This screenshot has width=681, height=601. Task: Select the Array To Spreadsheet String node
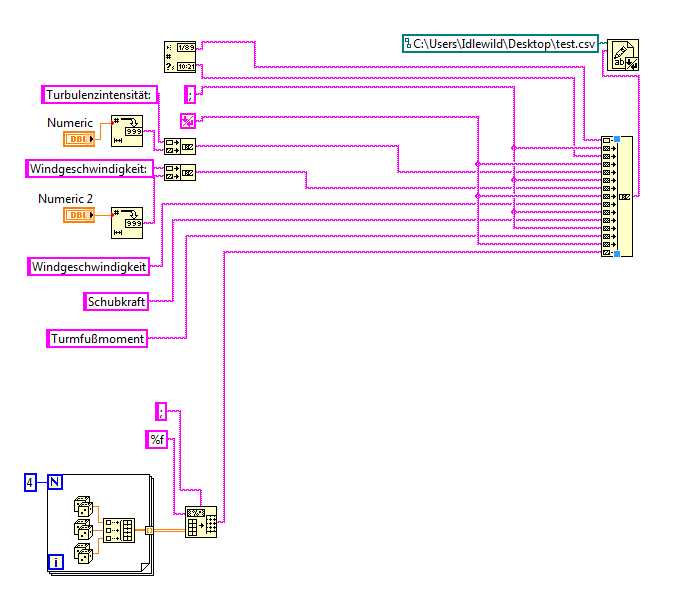201,522
